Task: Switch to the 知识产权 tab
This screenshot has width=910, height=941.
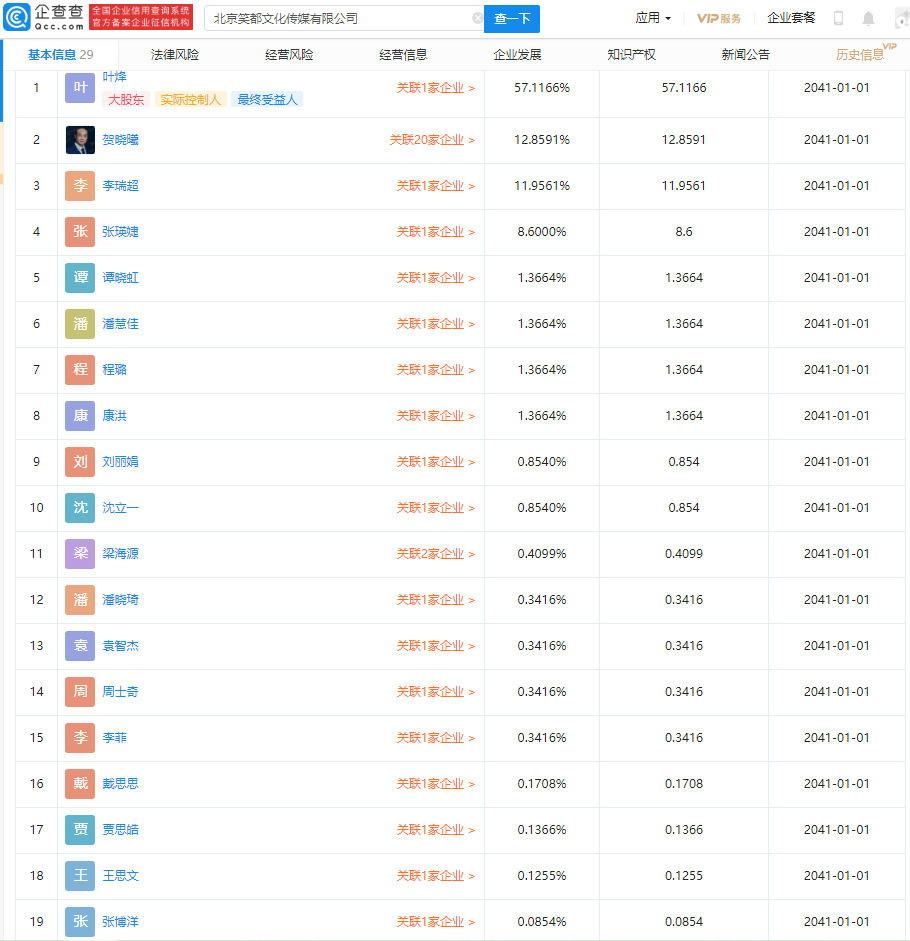Action: pos(631,55)
